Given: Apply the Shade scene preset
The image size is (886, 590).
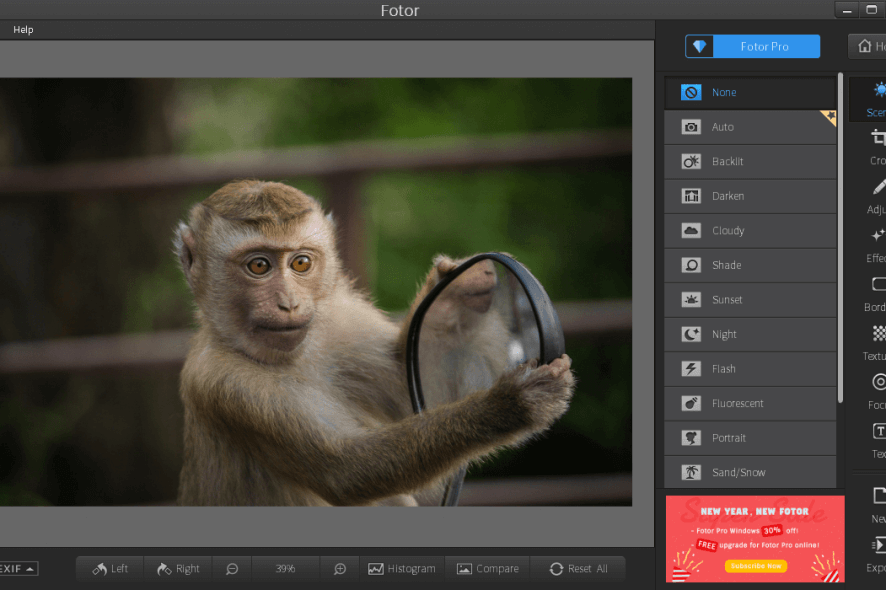Looking at the screenshot, I should coord(750,265).
